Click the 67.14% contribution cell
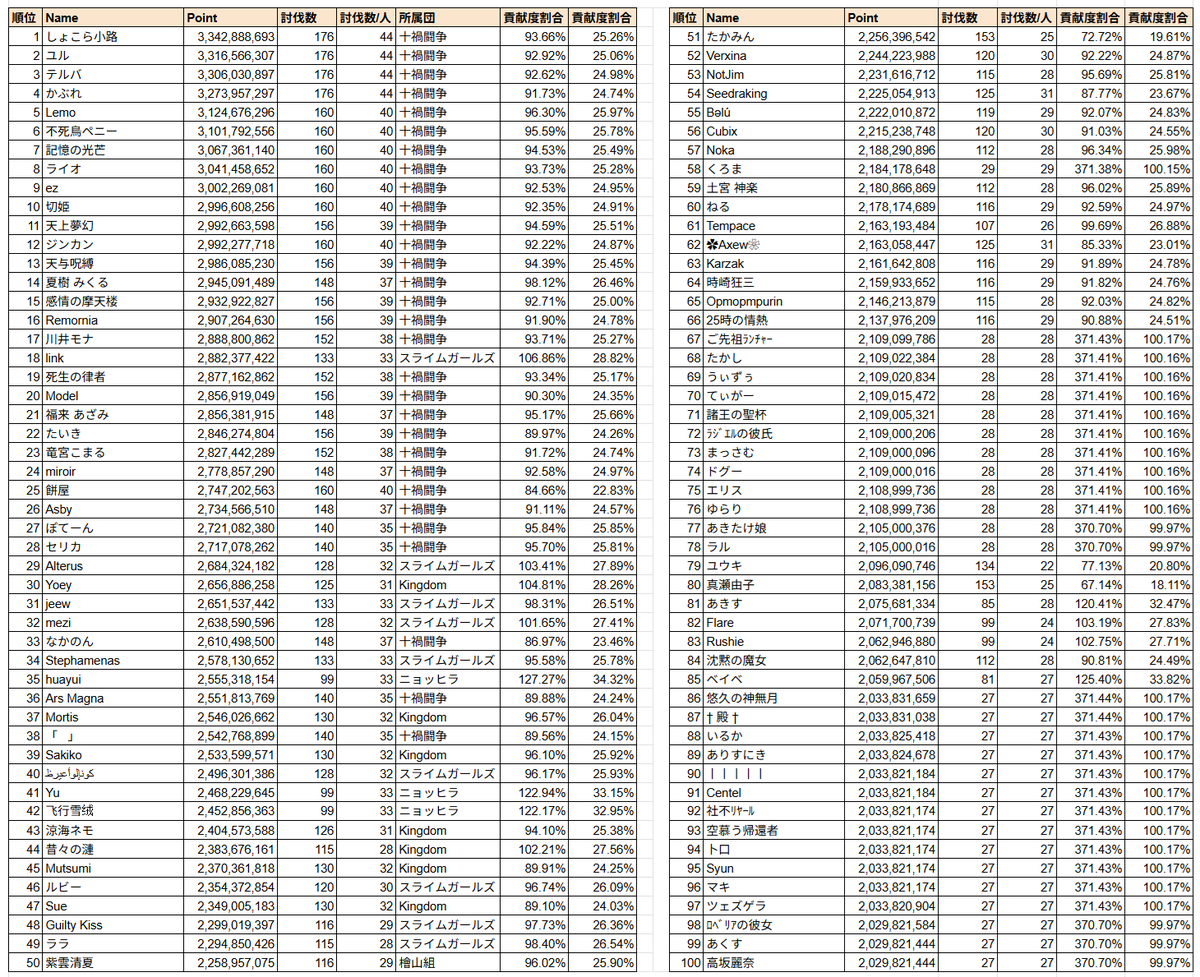This screenshot has height=977, width=1200. pyautogui.click(x=1091, y=585)
